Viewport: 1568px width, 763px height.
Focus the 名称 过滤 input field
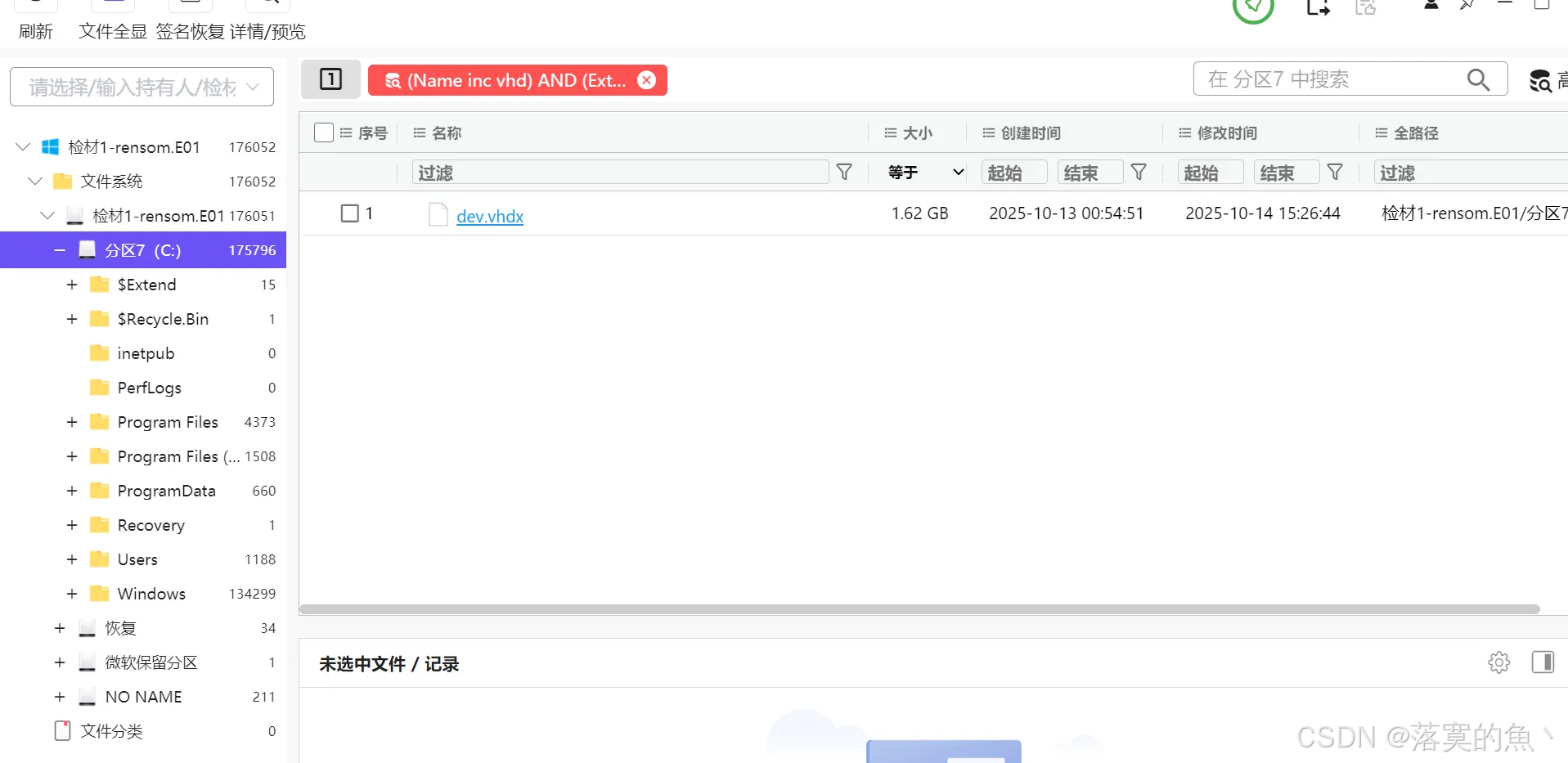click(620, 172)
